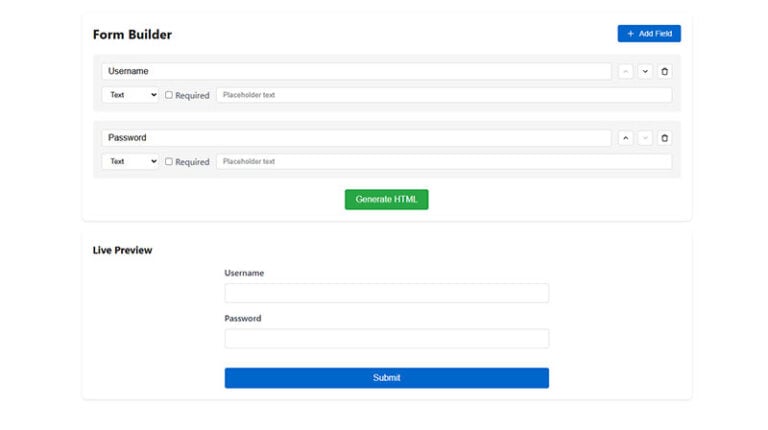Edit the Username label text box

point(357,71)
